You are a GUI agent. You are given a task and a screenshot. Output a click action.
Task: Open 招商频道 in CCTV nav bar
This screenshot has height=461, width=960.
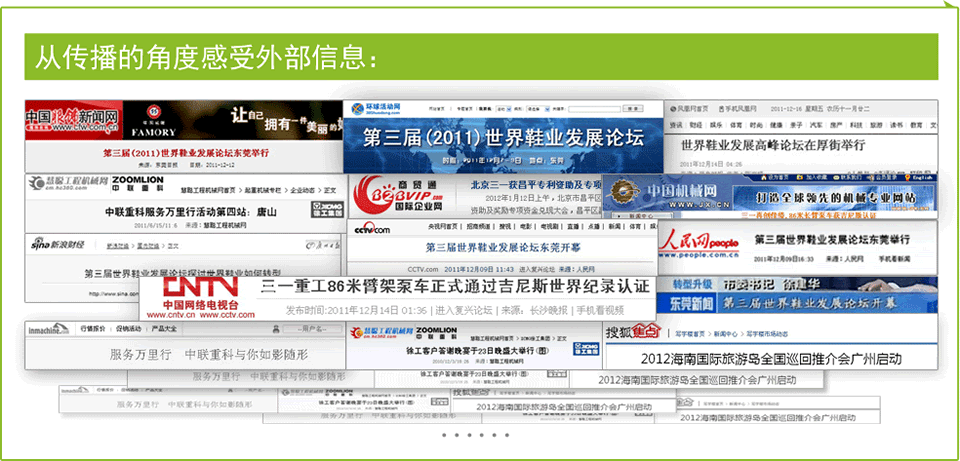point(479,227)
